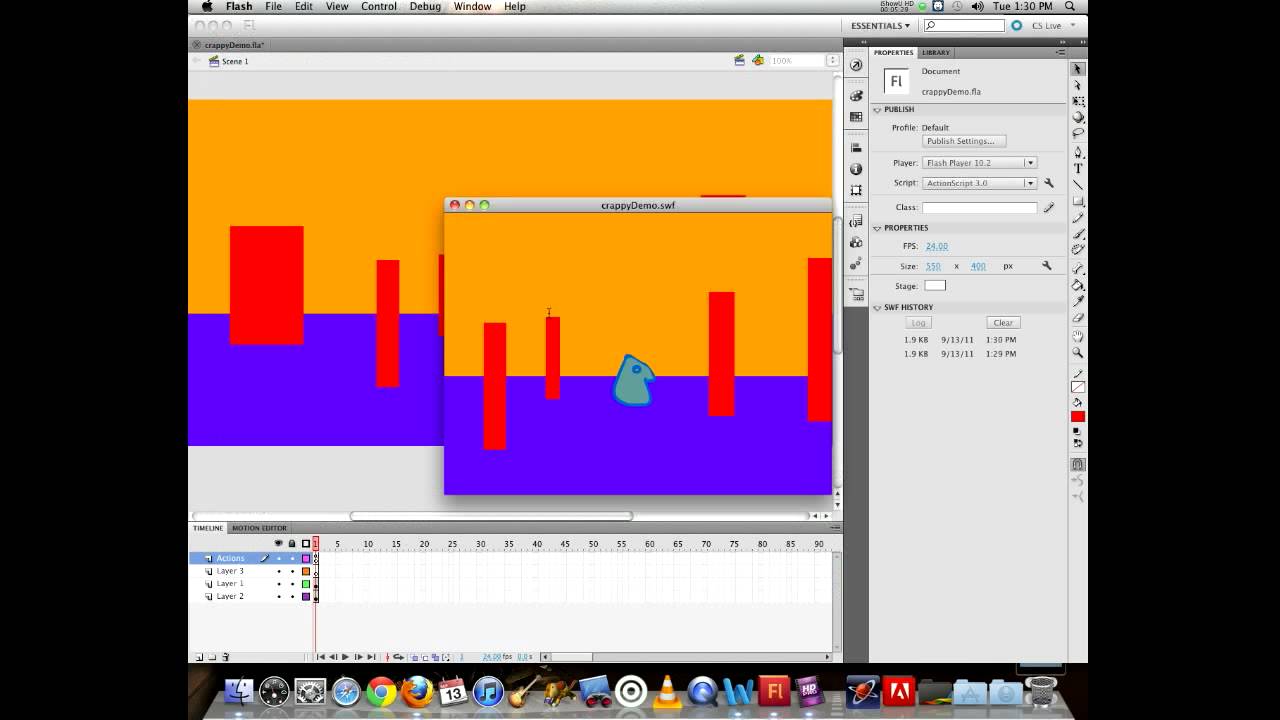Screen dimensions: 1280x720
Task: Collapse the PUBLISH section
Action: [x=877, y=109]
